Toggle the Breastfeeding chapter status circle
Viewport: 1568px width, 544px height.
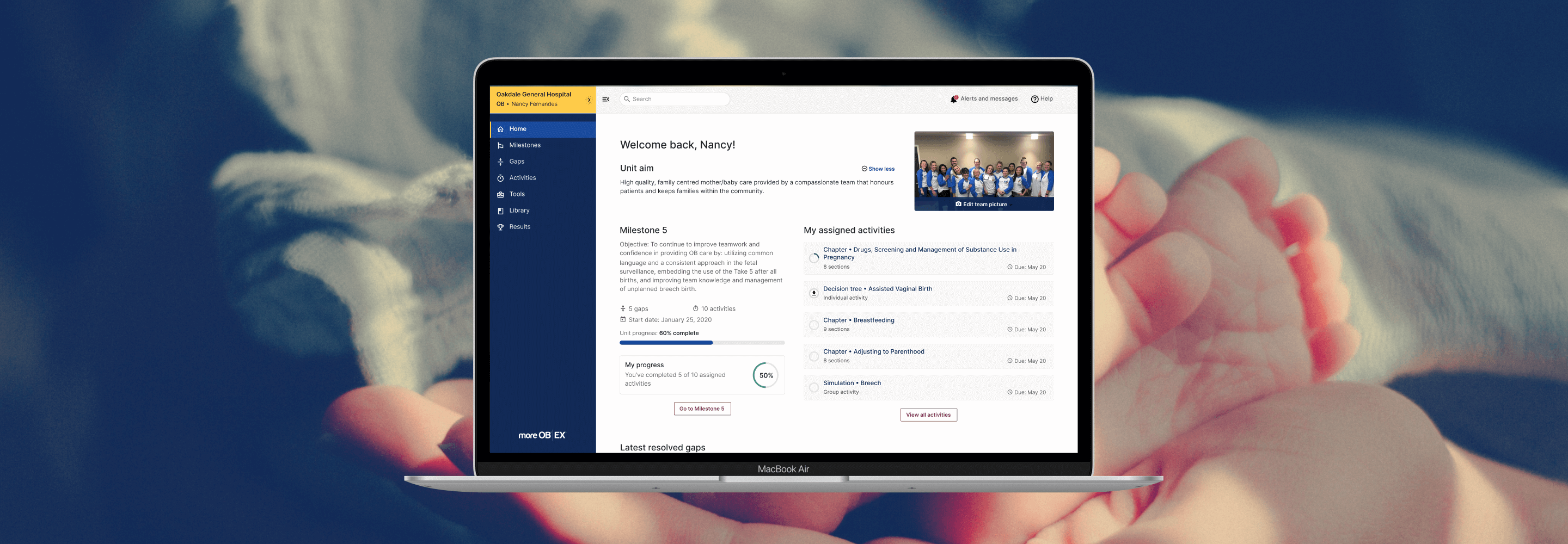click(x=814, y=325)
